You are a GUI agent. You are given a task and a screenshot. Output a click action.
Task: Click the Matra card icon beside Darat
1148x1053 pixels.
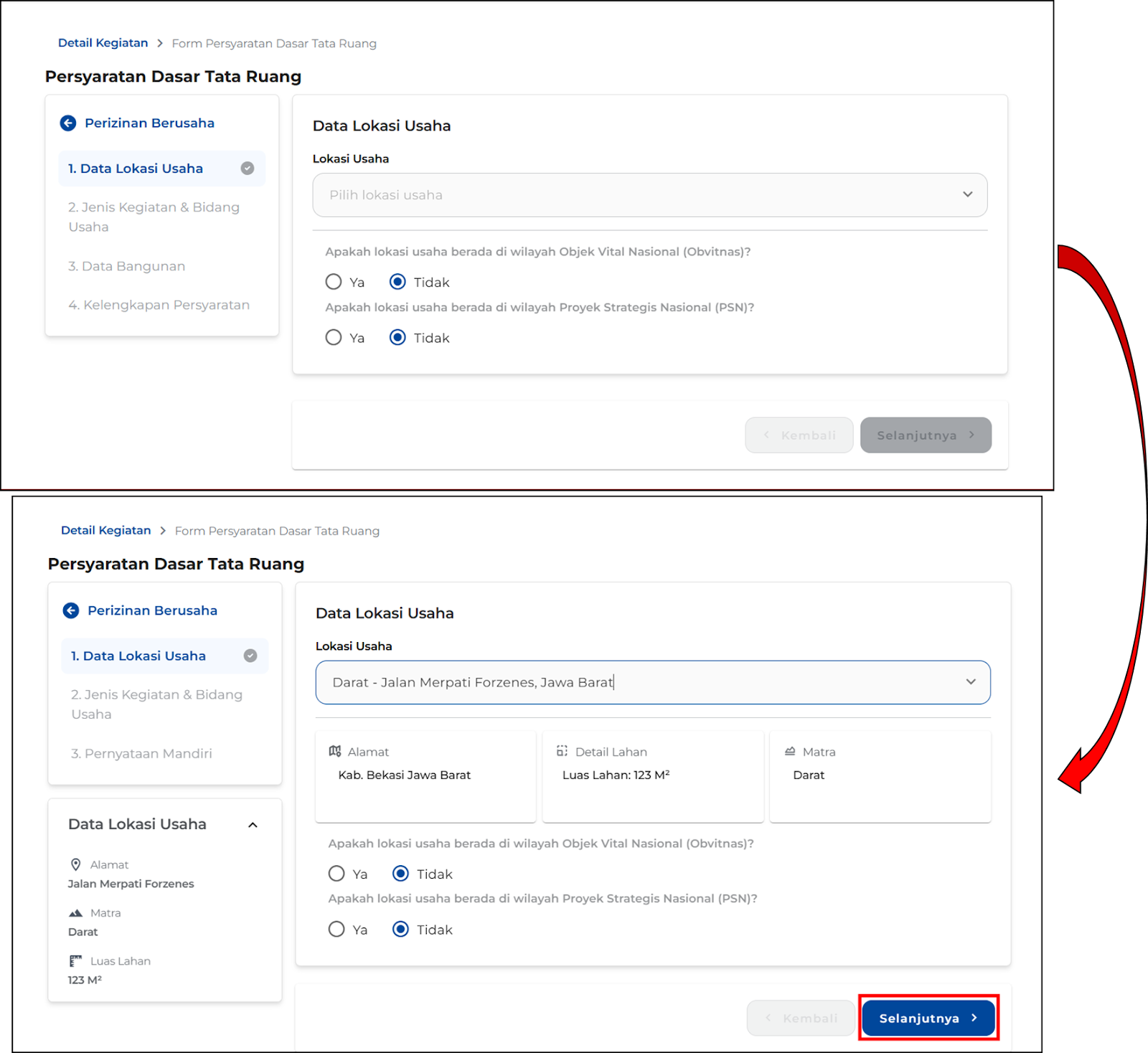tap(790, 751)
